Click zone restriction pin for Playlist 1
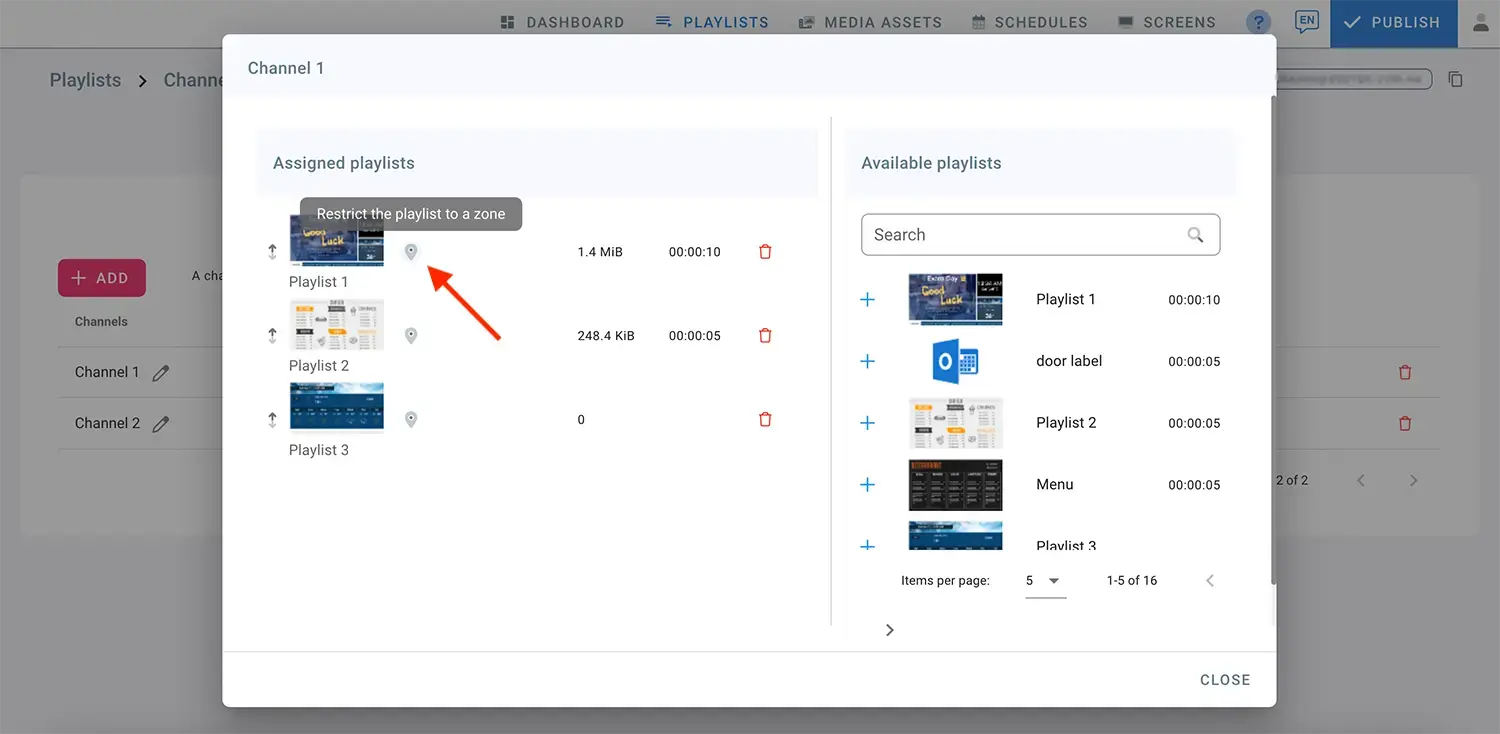This screenshot has height=734, width=1500. (x=411, y=252)
